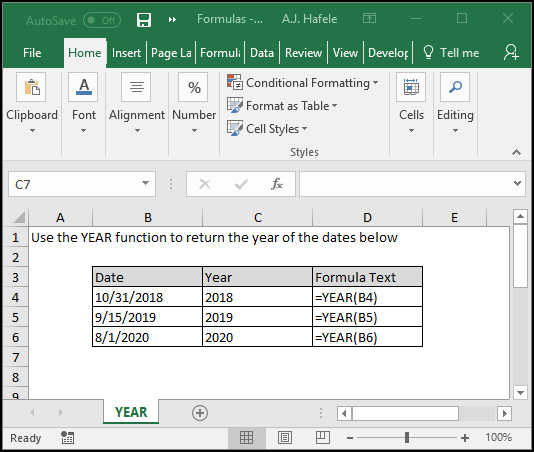Open the Font group icon
This screenshot has height=452, width=534.
83,87
